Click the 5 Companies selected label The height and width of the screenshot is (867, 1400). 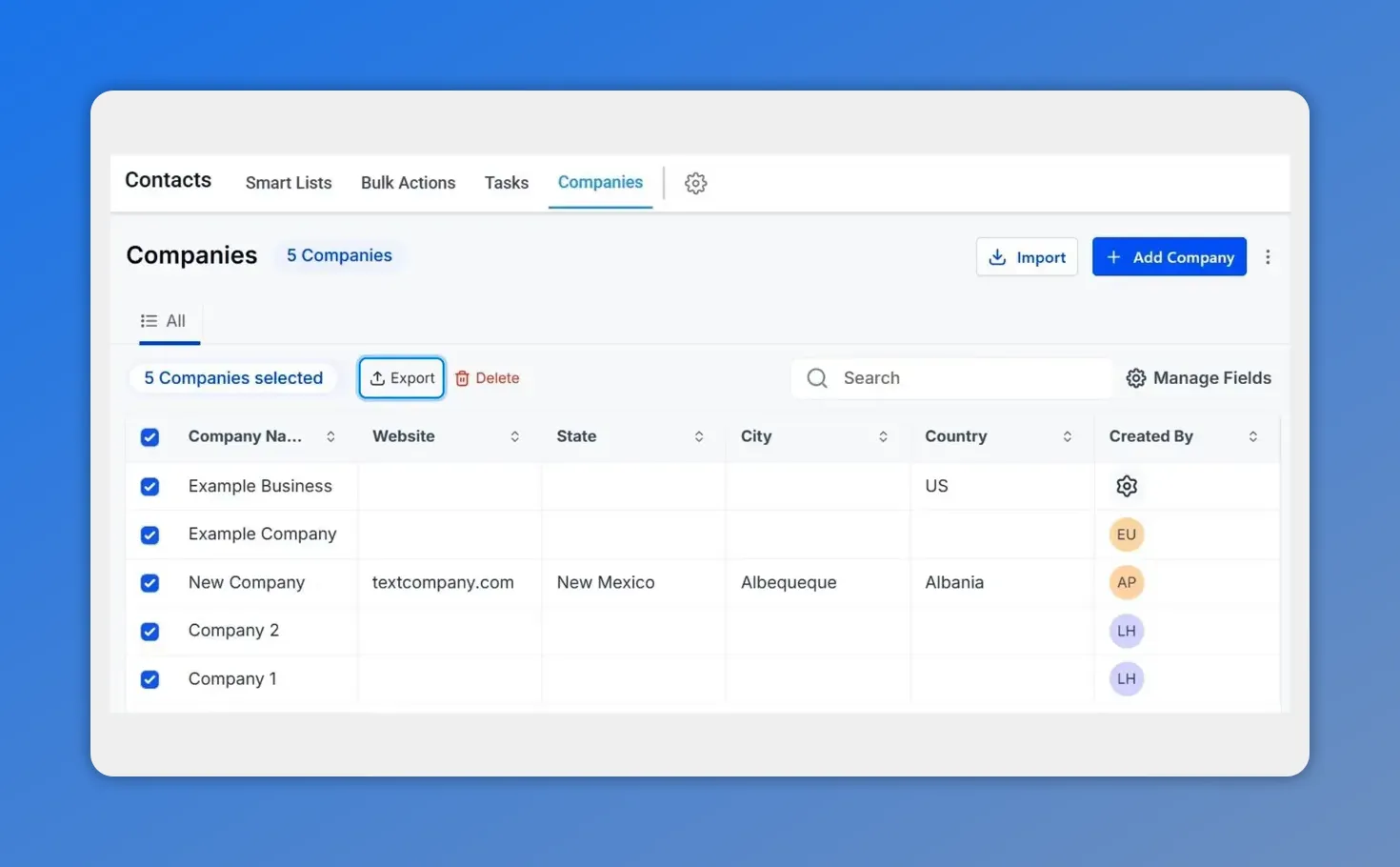(233, 377)
